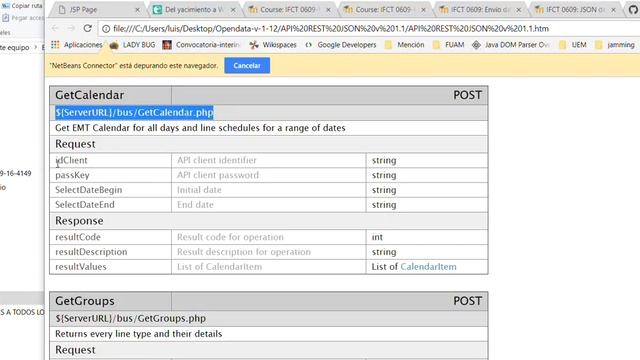
Task: Click the 'Result code for operation' description
Action: tap(230, 237)
